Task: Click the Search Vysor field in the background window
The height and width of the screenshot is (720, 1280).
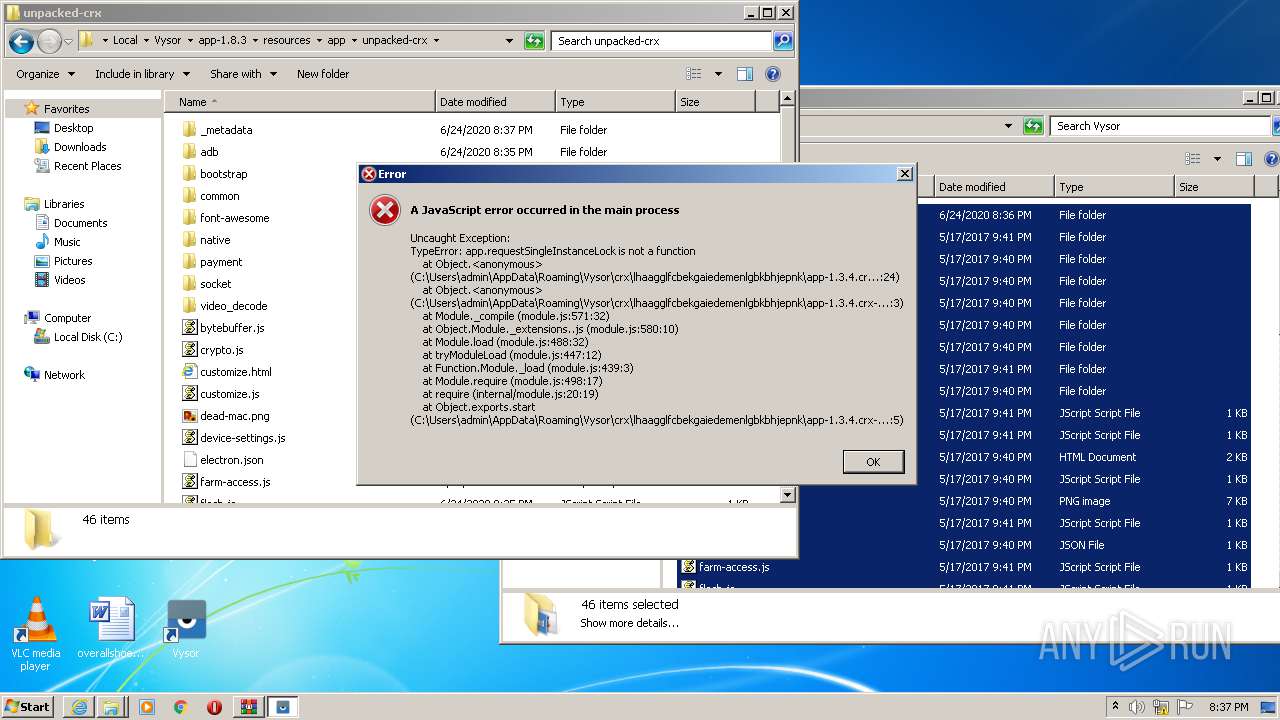Action: click(1160, 126)
